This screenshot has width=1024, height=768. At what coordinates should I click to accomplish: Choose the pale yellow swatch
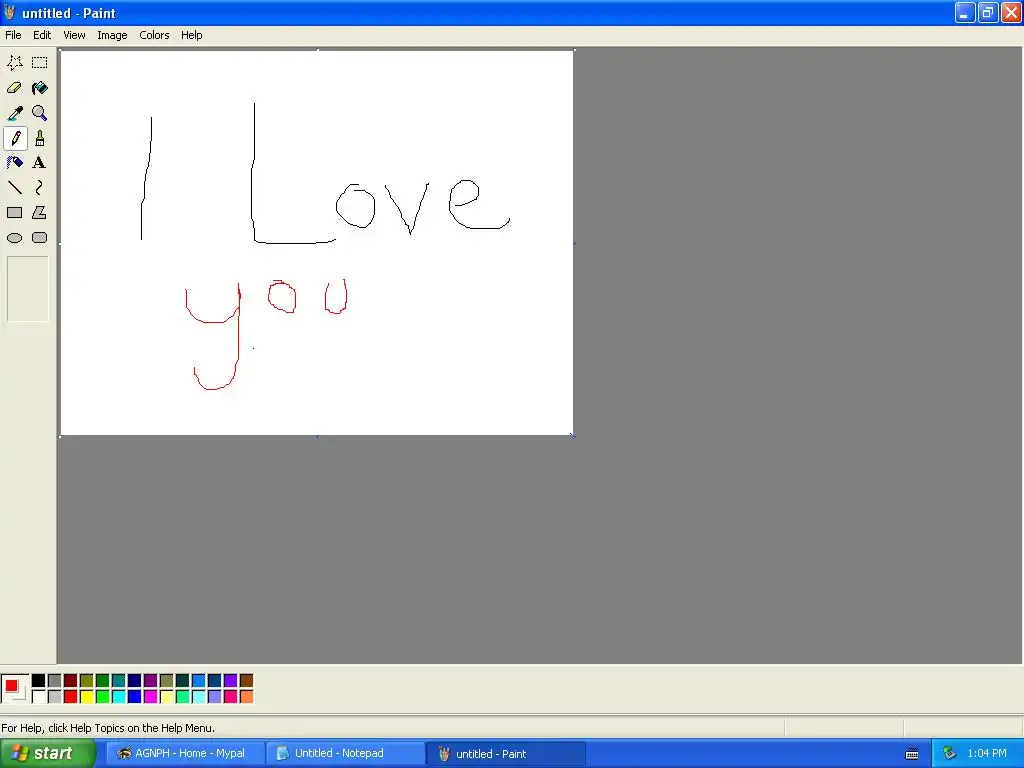click(x=167, y=697)
